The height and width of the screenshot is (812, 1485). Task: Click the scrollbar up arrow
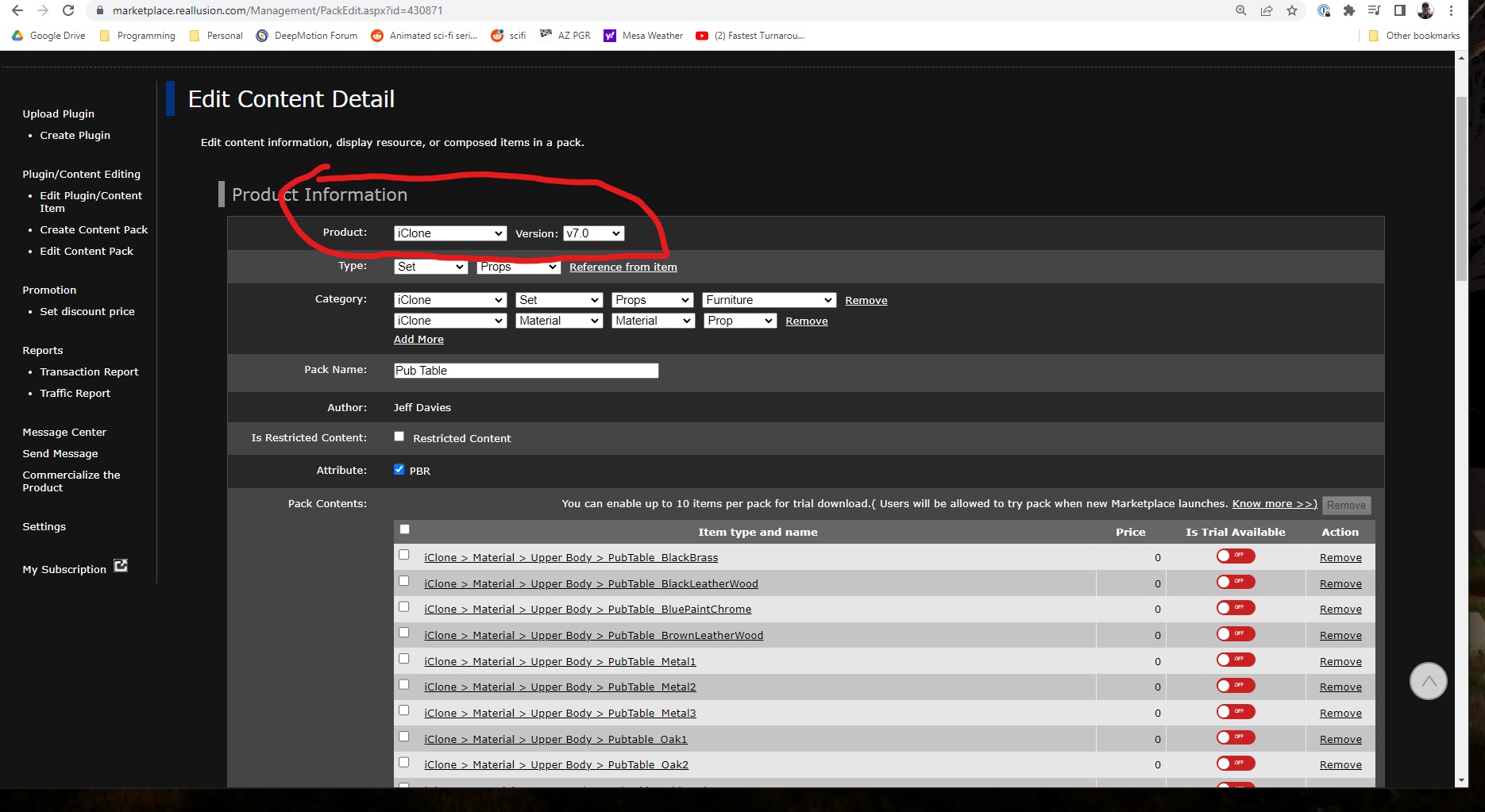click(1461, 58)
